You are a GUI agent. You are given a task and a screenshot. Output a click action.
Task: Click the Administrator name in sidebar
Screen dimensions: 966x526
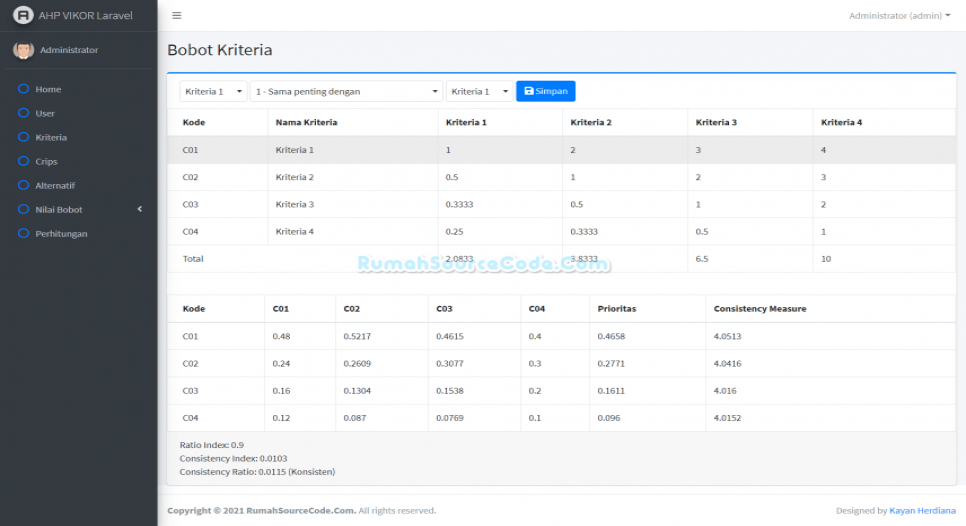(x=69, y=50)
